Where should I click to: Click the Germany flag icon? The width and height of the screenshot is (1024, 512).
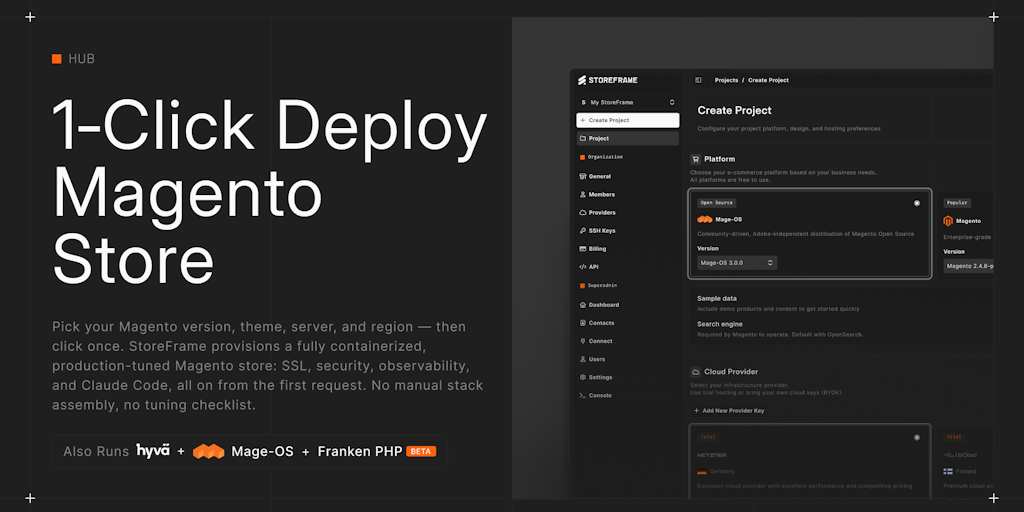(x=702, y=472)
